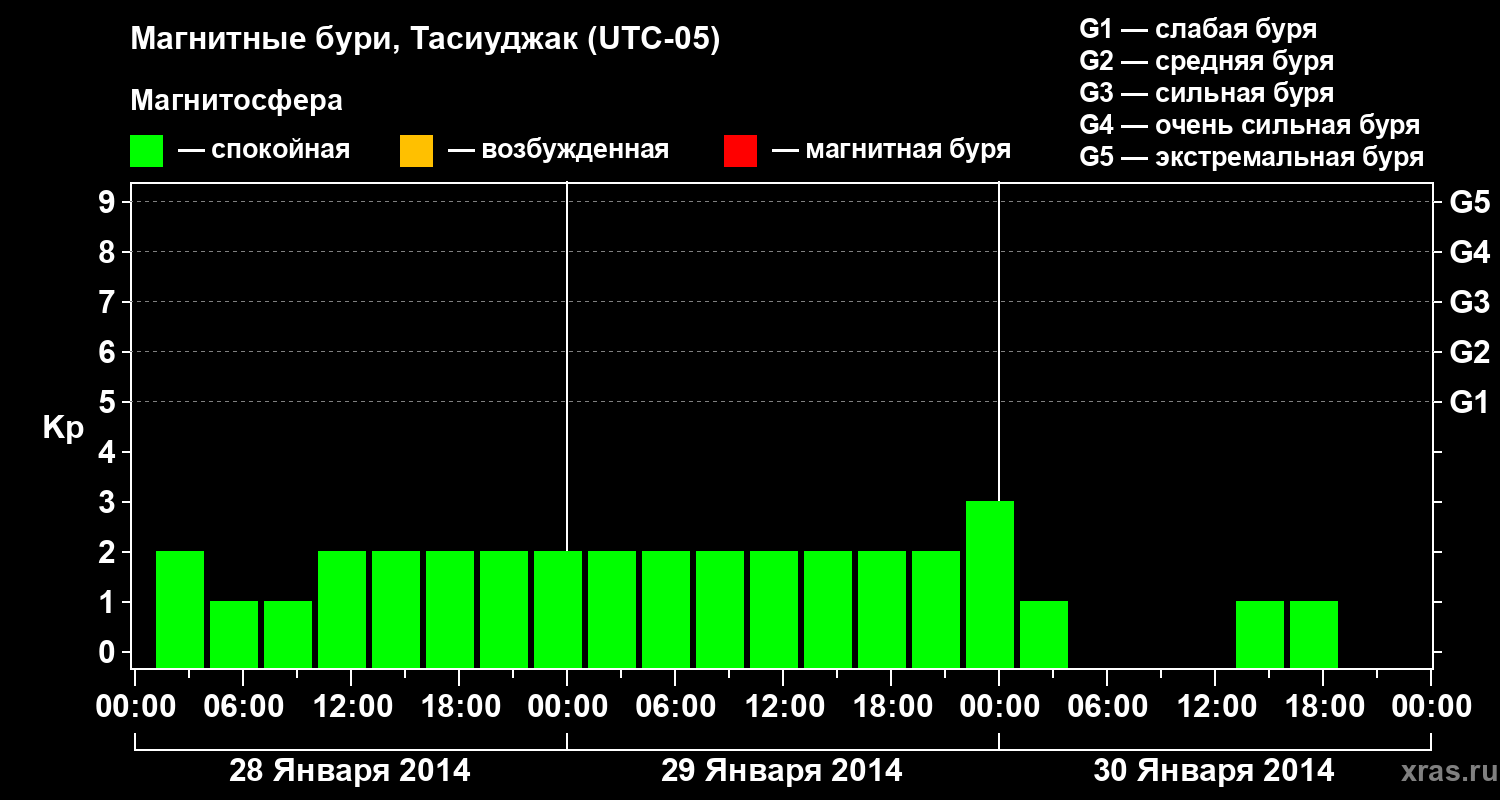The image size is (1500, 800).
Task: Click the 'G3 — сильная буря' legend line
Action: (1207, 93)
